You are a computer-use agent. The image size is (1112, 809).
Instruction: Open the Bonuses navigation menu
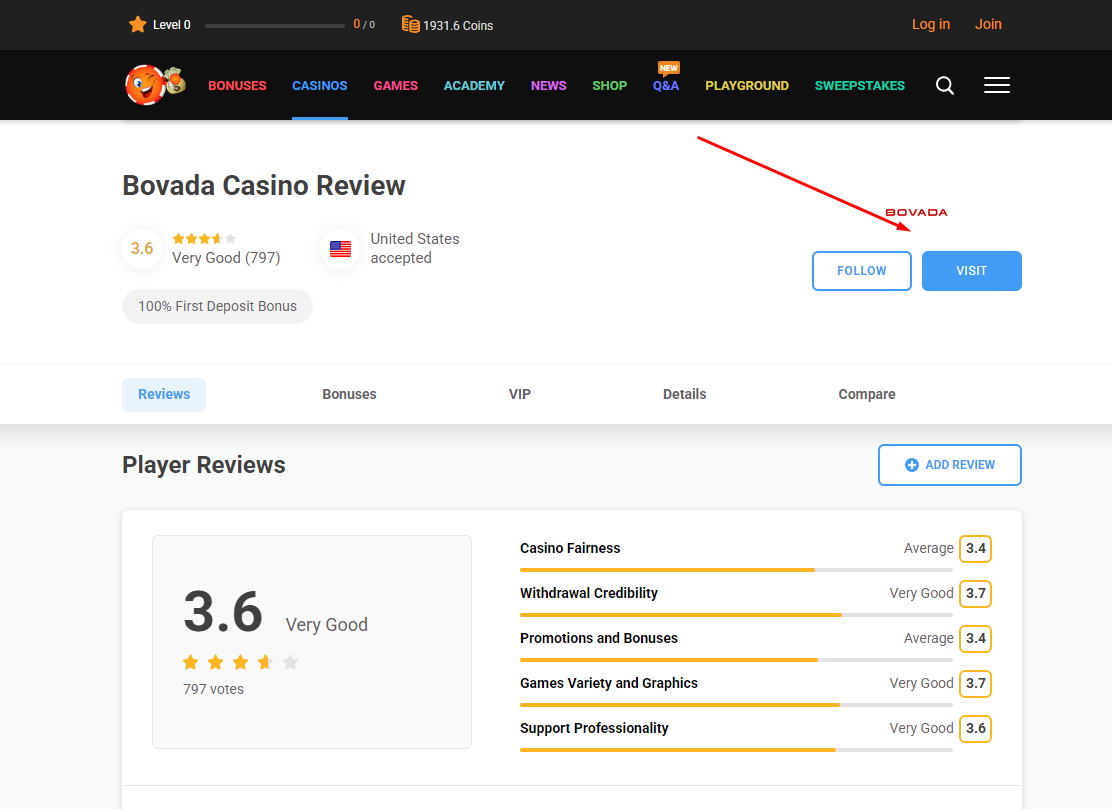tap(237, 86)
